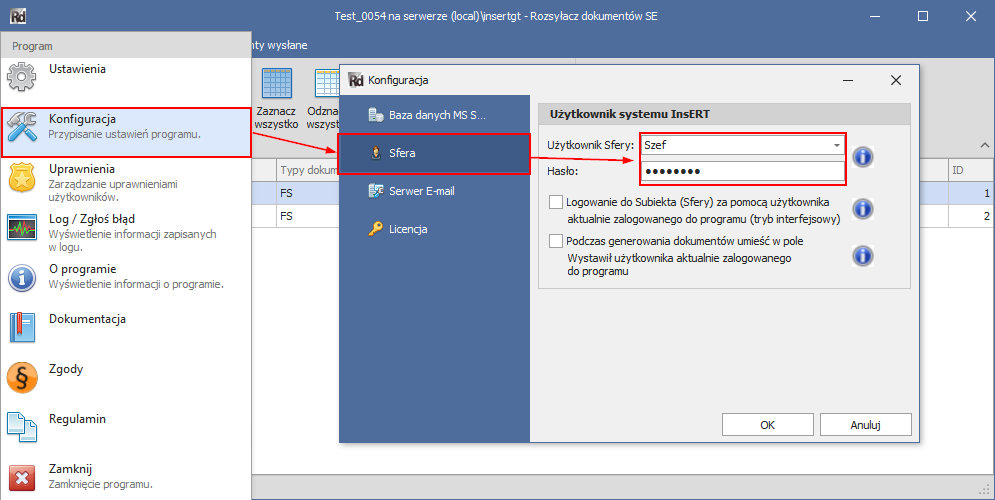Image resolution: width=995 pixels, height=500 pixels.
Task: Click the Uprawnienia badge icon
Action: tap(22, 177)
